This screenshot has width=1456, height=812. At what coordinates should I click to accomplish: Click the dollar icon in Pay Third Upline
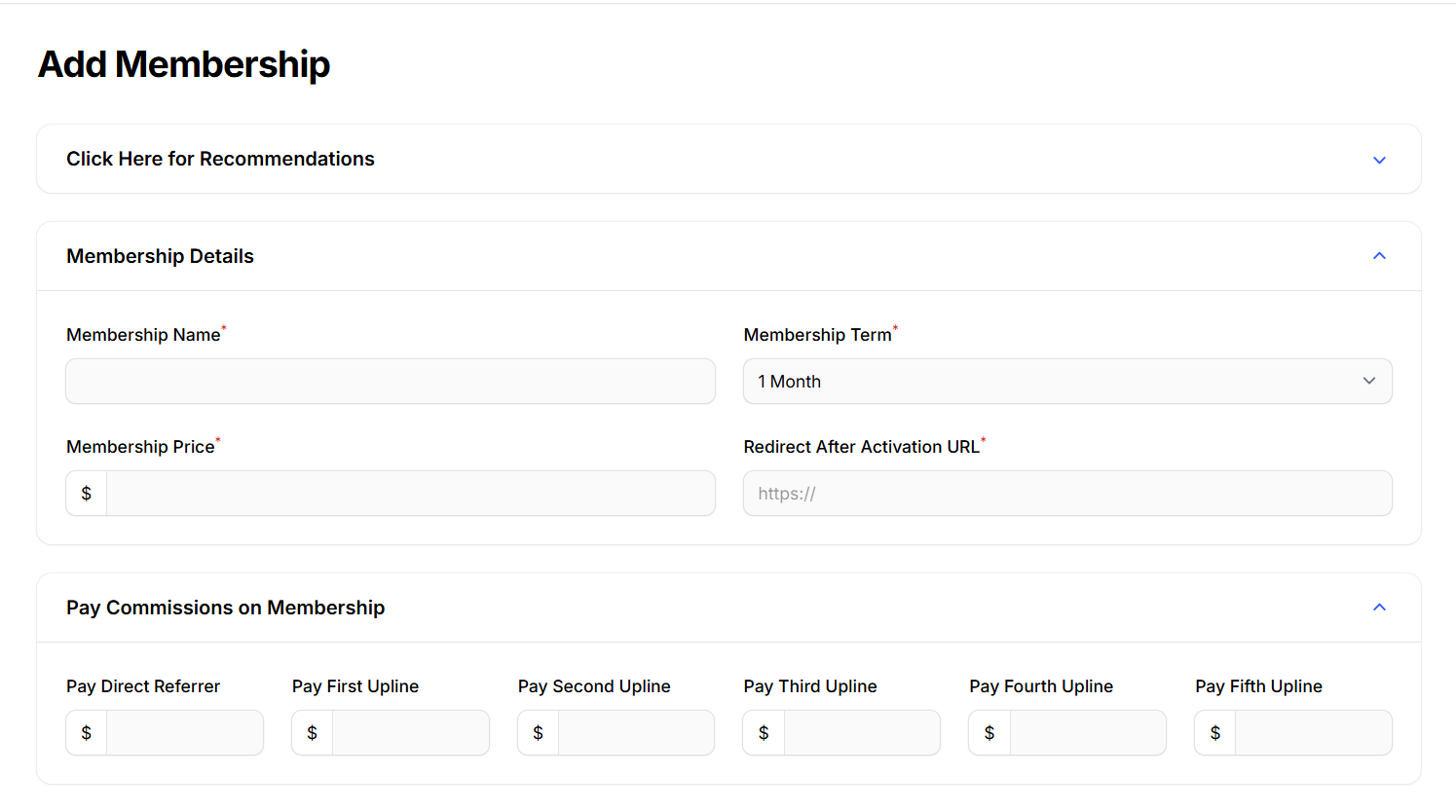coord(764,733)
